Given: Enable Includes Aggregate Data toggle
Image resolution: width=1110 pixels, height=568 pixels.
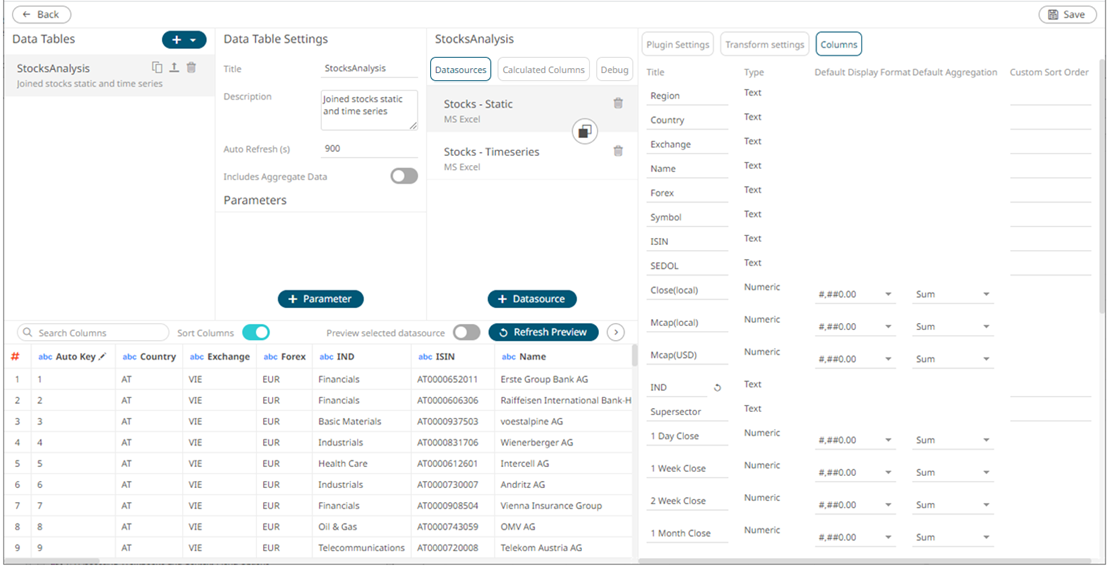Looking at the screenshot, I should (404, 176).
